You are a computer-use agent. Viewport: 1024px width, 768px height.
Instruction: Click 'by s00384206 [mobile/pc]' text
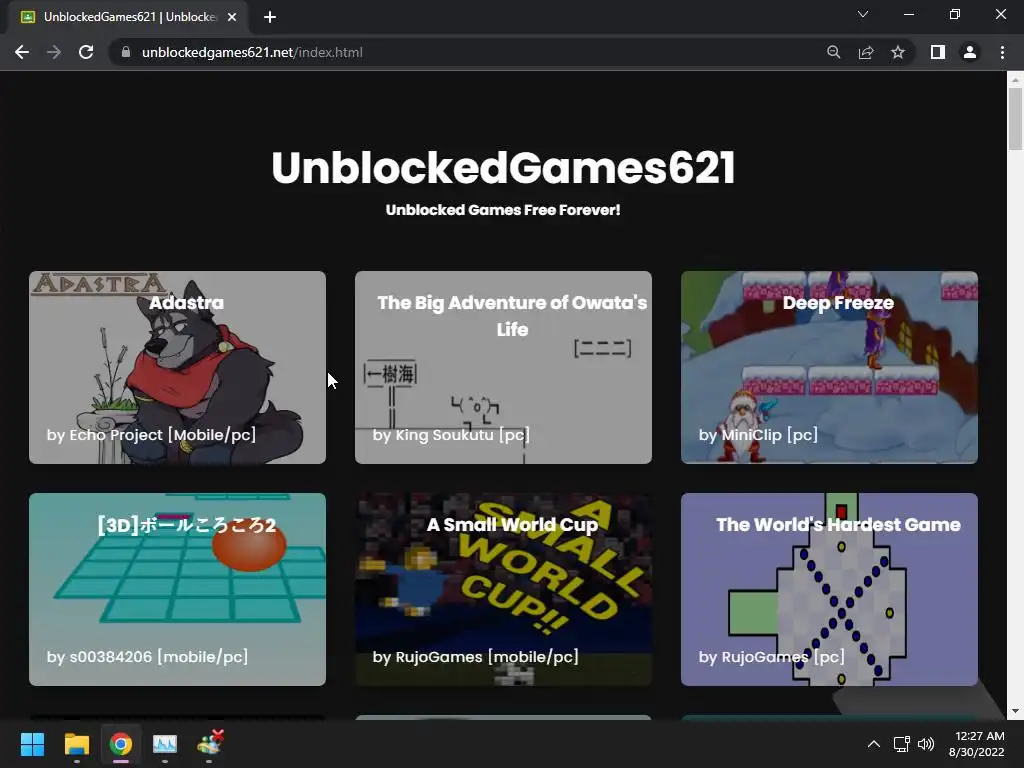click(147, 657)
